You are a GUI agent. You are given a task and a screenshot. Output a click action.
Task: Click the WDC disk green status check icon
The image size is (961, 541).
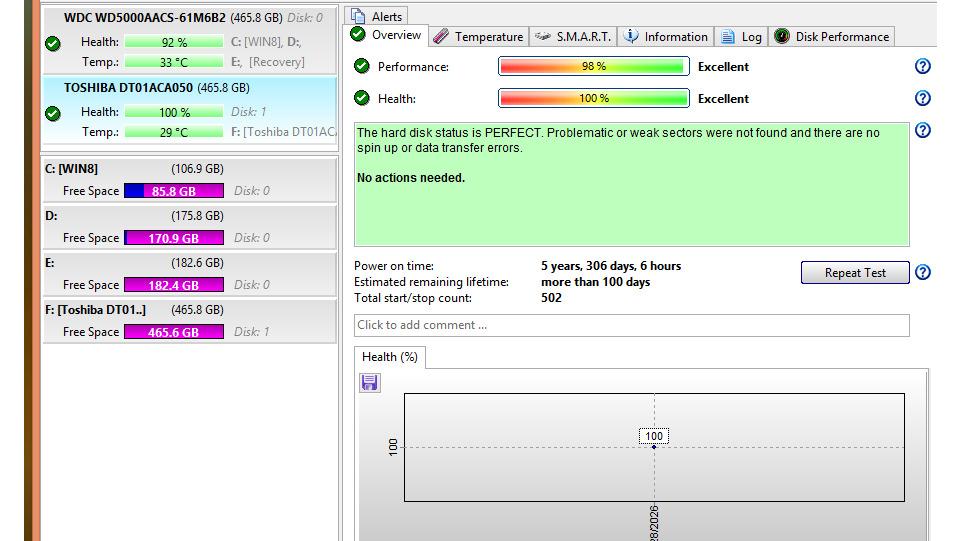click(53, 44)
